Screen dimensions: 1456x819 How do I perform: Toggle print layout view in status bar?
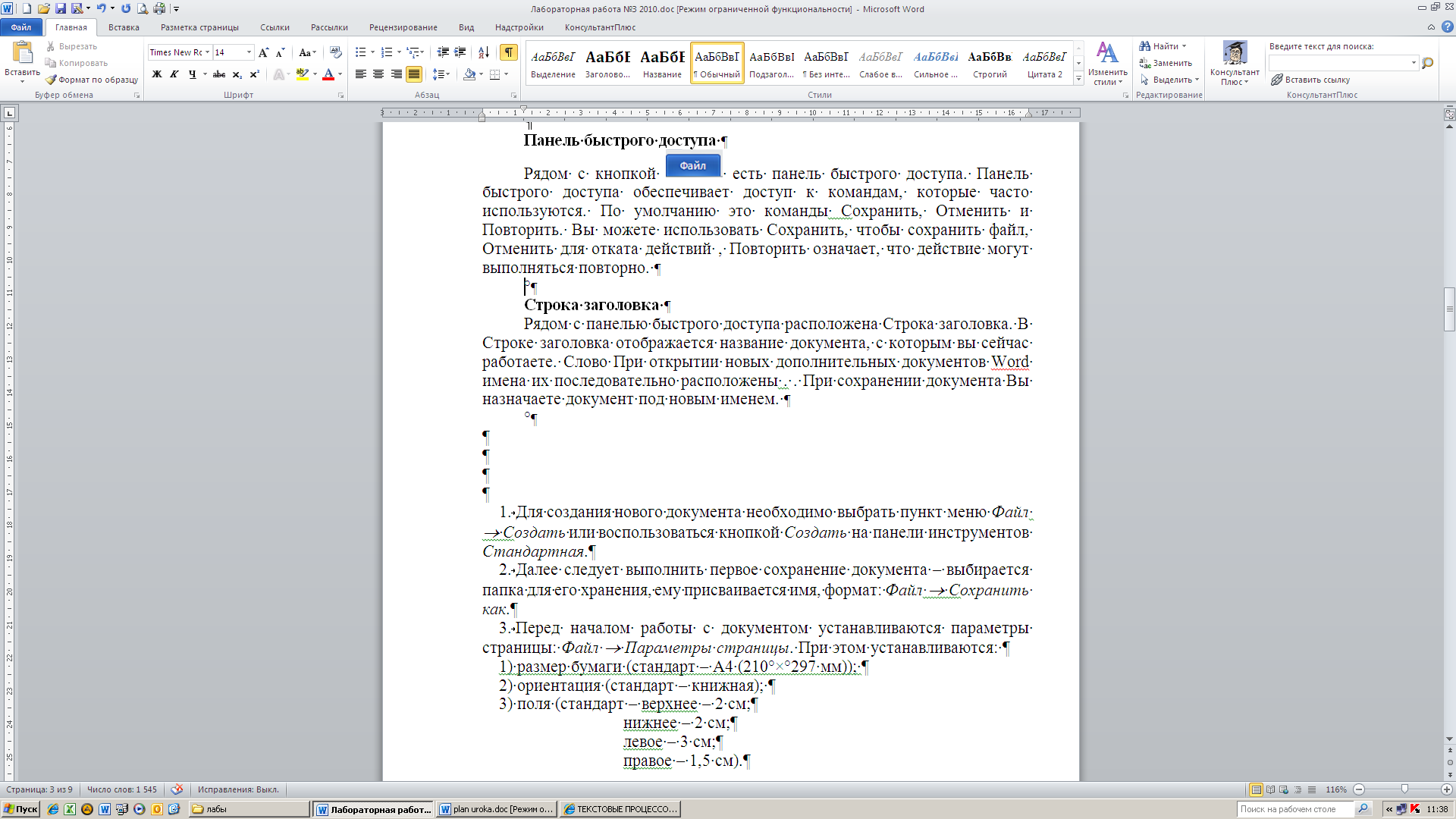click(1256, 789)
